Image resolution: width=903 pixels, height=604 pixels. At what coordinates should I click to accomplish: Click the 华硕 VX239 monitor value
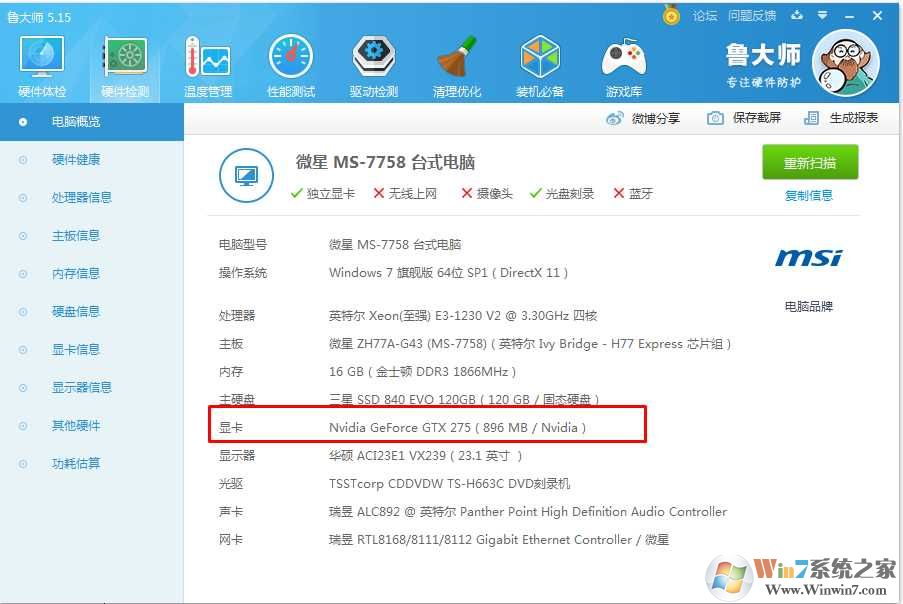tap(425, 456)
